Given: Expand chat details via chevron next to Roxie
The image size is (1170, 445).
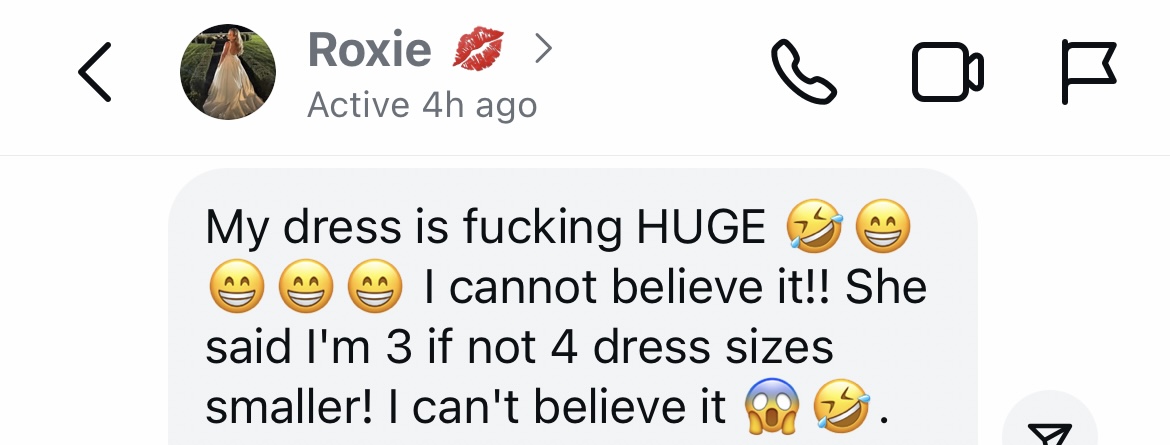Looking at the screenshot, I should tap(544, 49).
